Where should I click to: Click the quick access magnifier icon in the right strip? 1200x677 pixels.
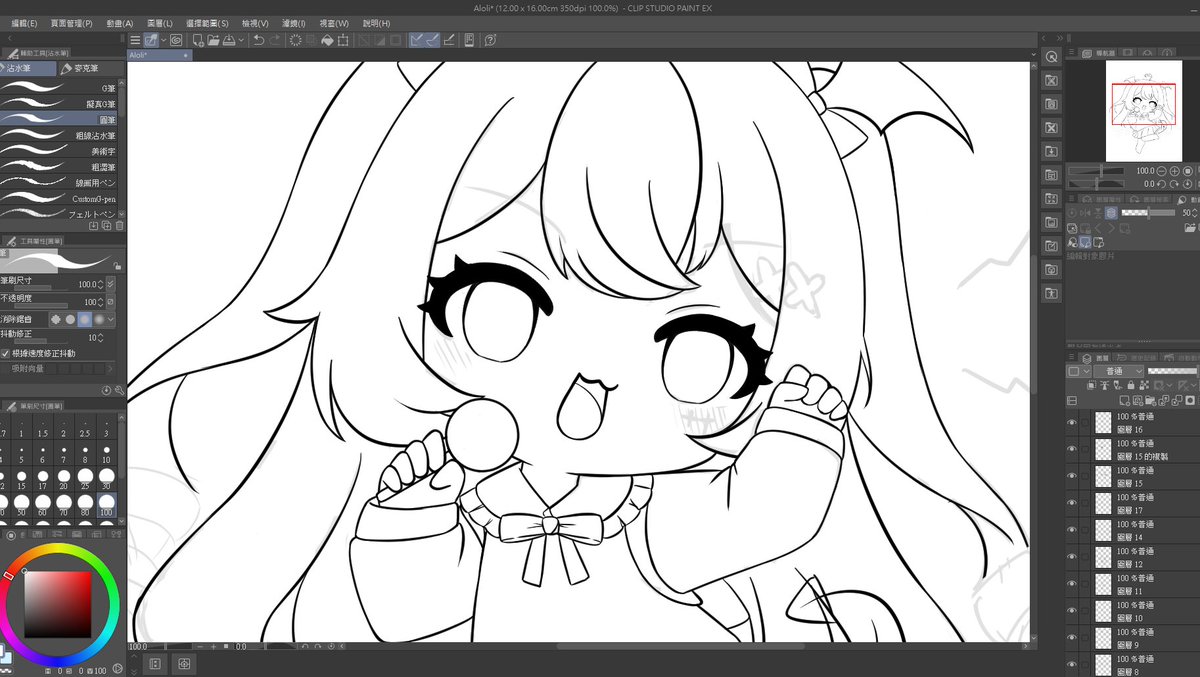pos(1051,56)
